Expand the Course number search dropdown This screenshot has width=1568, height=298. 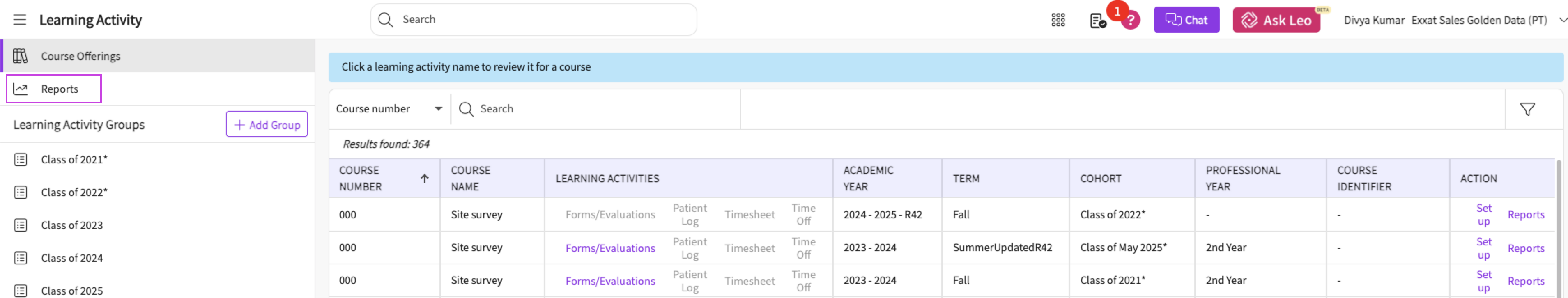(x=438, y=109)
